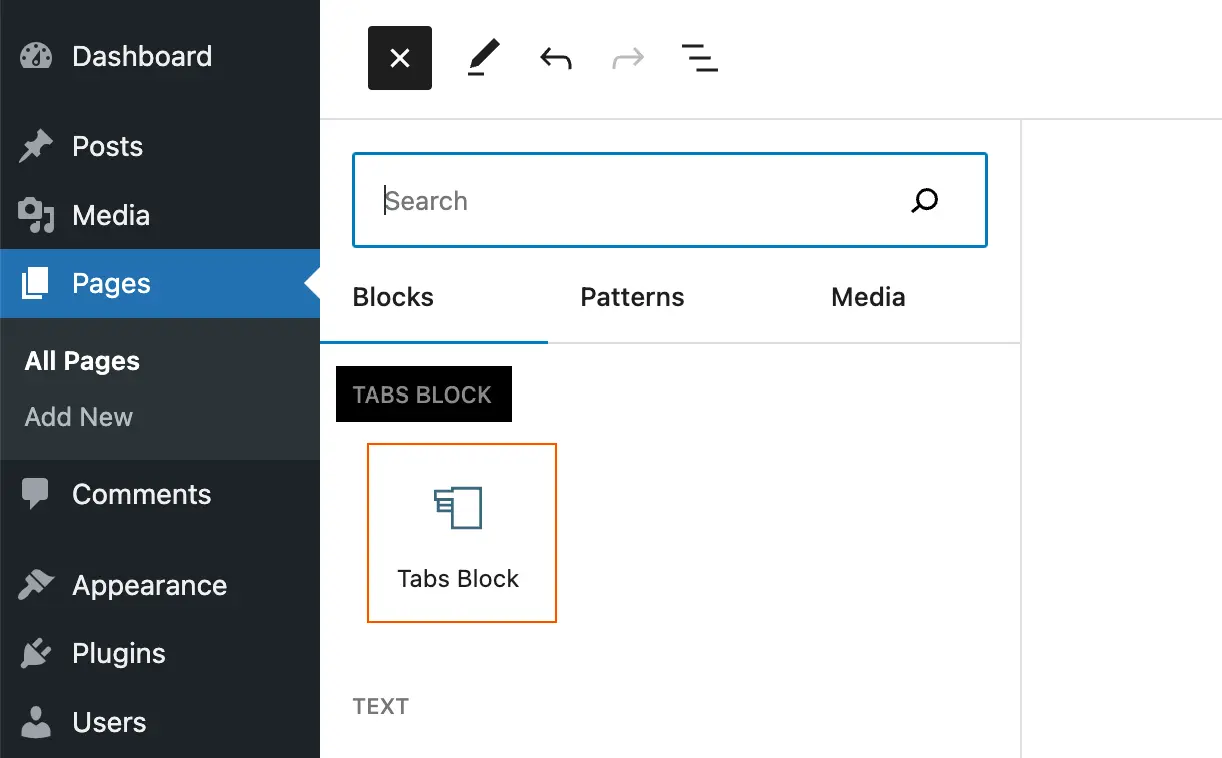Screen dimensions: 1222x758
Task: Switch to the Media tab
Action: click(867, 297)
